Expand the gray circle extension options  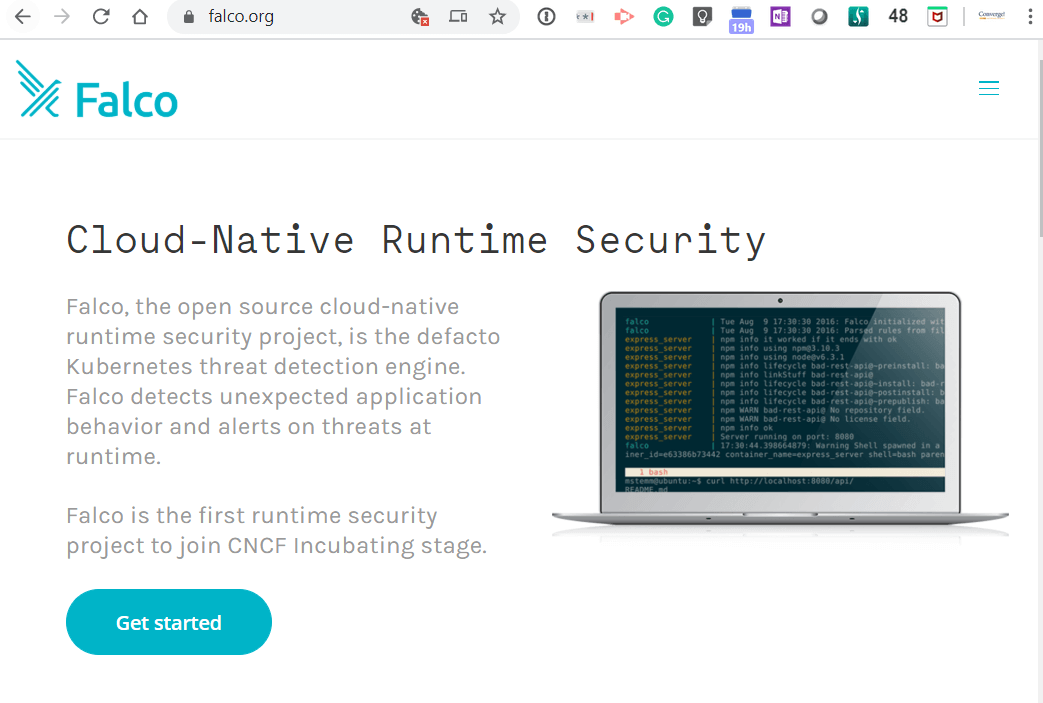click(819, 16)
